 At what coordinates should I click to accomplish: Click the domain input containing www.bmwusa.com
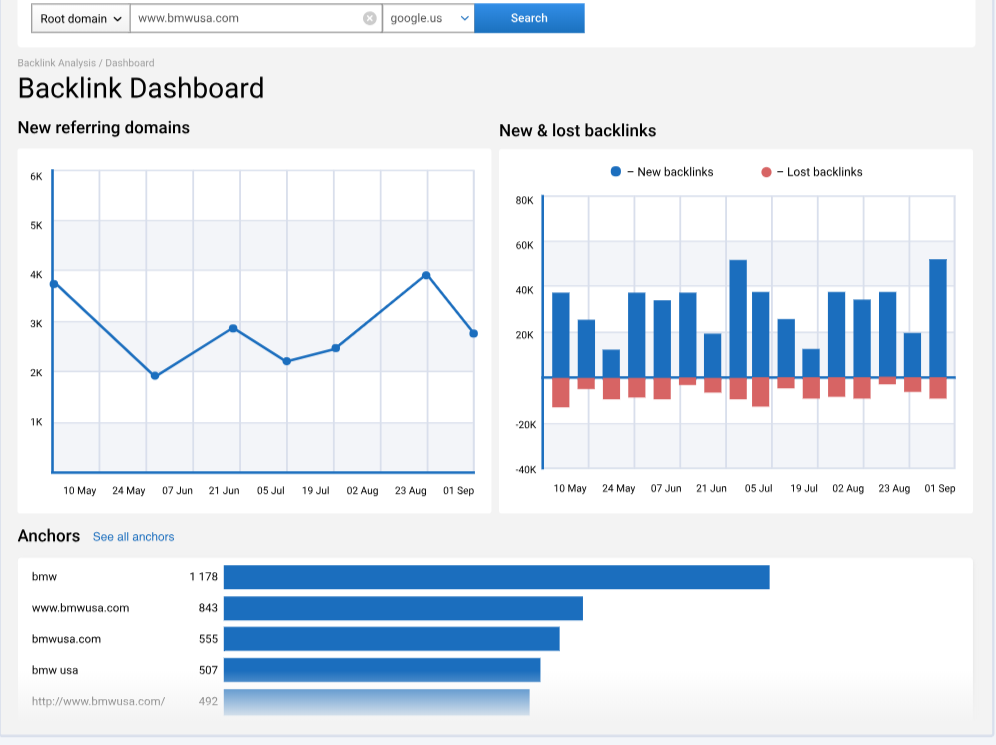click(x=250, y=18)
